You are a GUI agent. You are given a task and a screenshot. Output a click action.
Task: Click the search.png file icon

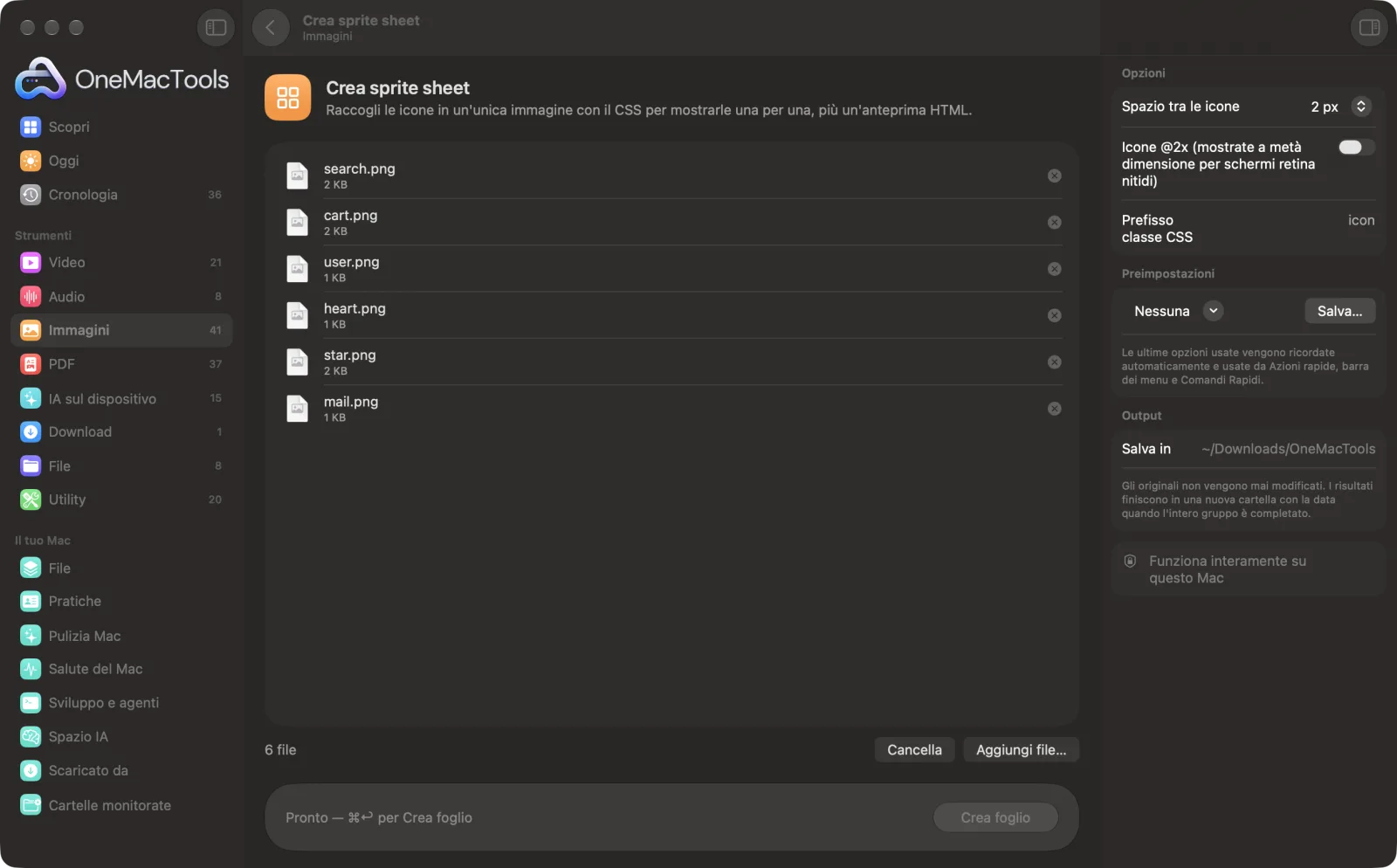tap(298, 176)
